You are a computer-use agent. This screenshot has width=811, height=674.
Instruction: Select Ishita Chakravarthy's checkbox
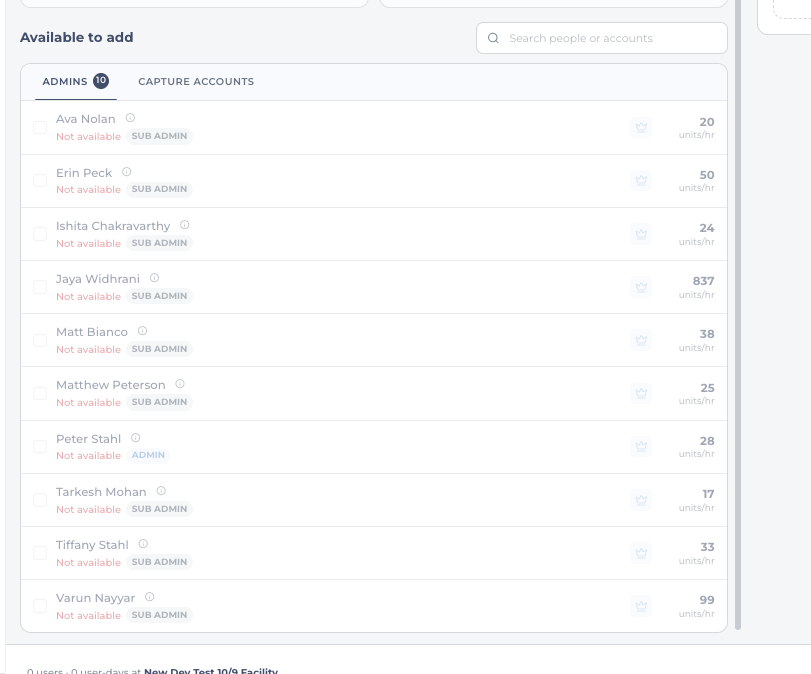(40, 234)
